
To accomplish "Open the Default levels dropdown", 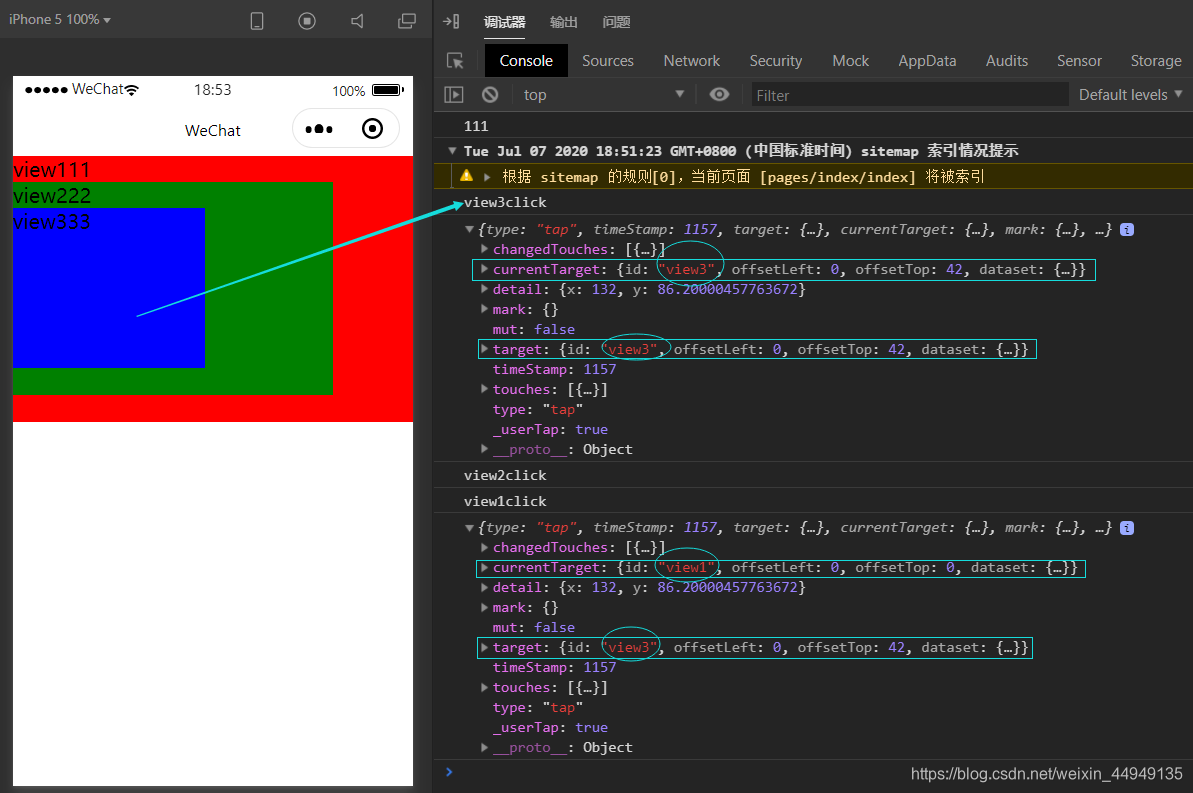I will coord(1131,94).
